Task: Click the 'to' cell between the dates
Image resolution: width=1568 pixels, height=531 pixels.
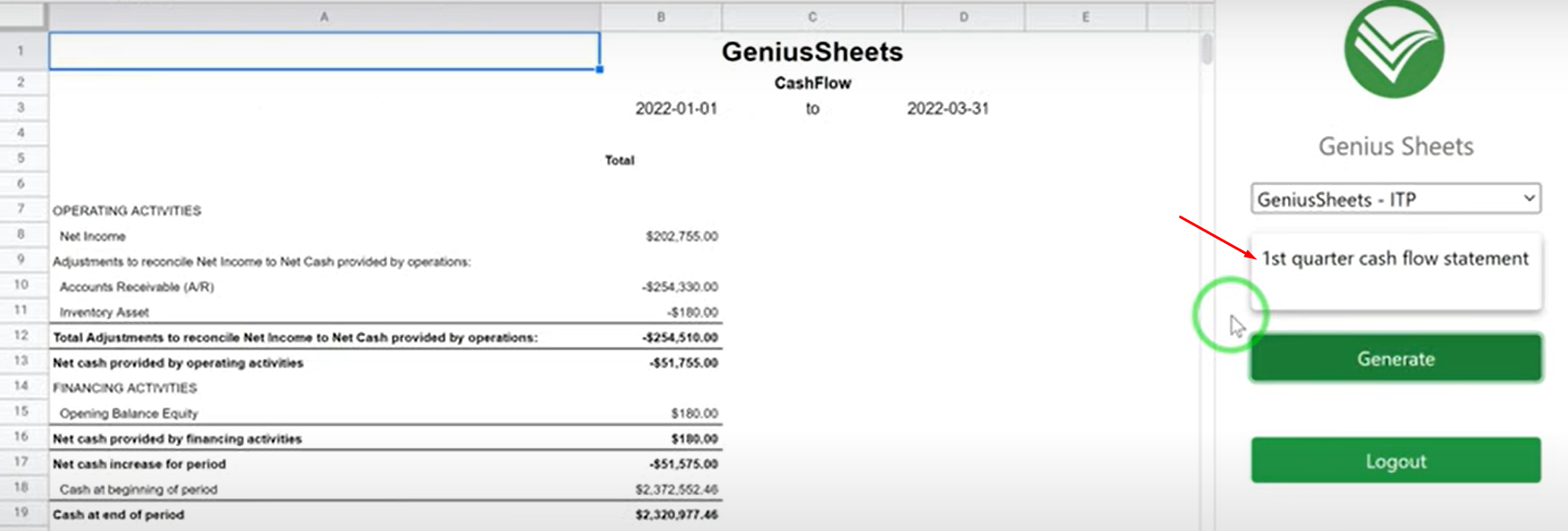Action: pos(812,108)
